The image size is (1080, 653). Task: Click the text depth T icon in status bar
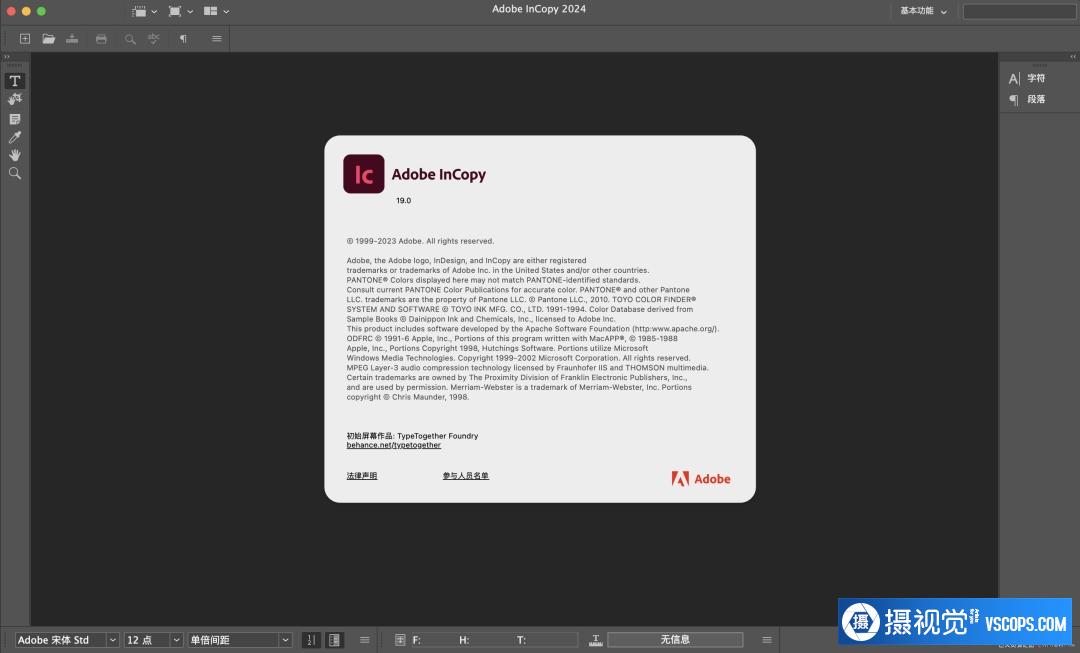point(596,640)
